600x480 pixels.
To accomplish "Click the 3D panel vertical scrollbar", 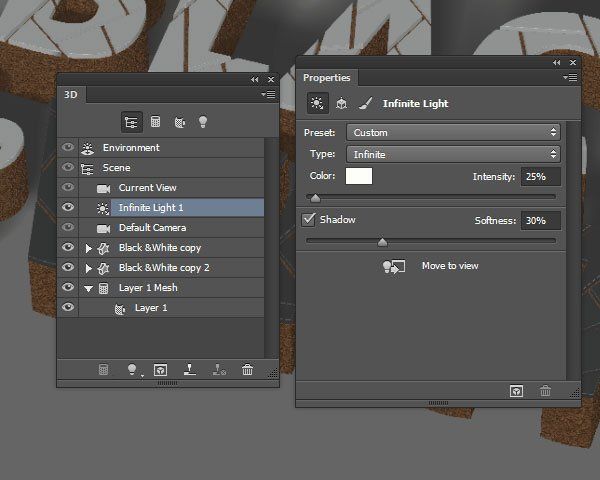I will tap(271, 248).
